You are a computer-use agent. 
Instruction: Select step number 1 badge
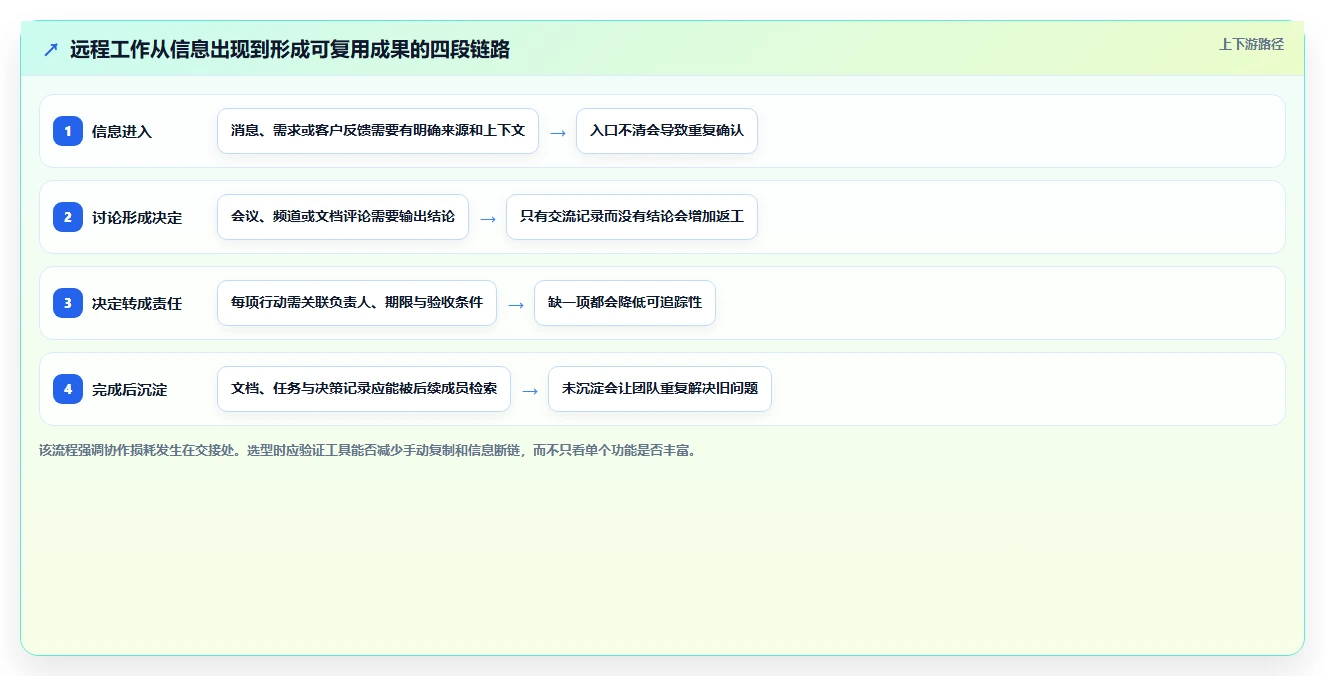68,131
